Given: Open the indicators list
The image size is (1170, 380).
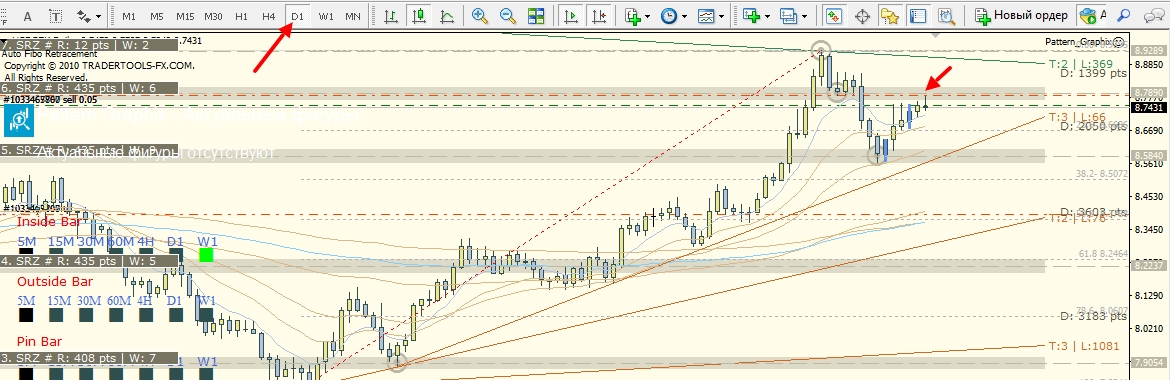Looking at the screenshot, I should click(x=633, y=15).
